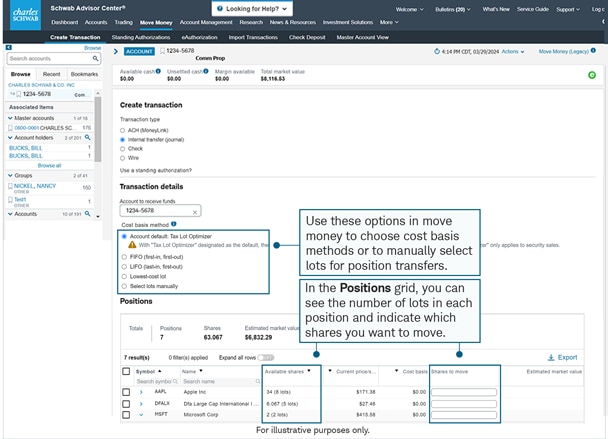The image size is (608, 439).
Task: Switch to the Recent tab
Action: (52, 74)
